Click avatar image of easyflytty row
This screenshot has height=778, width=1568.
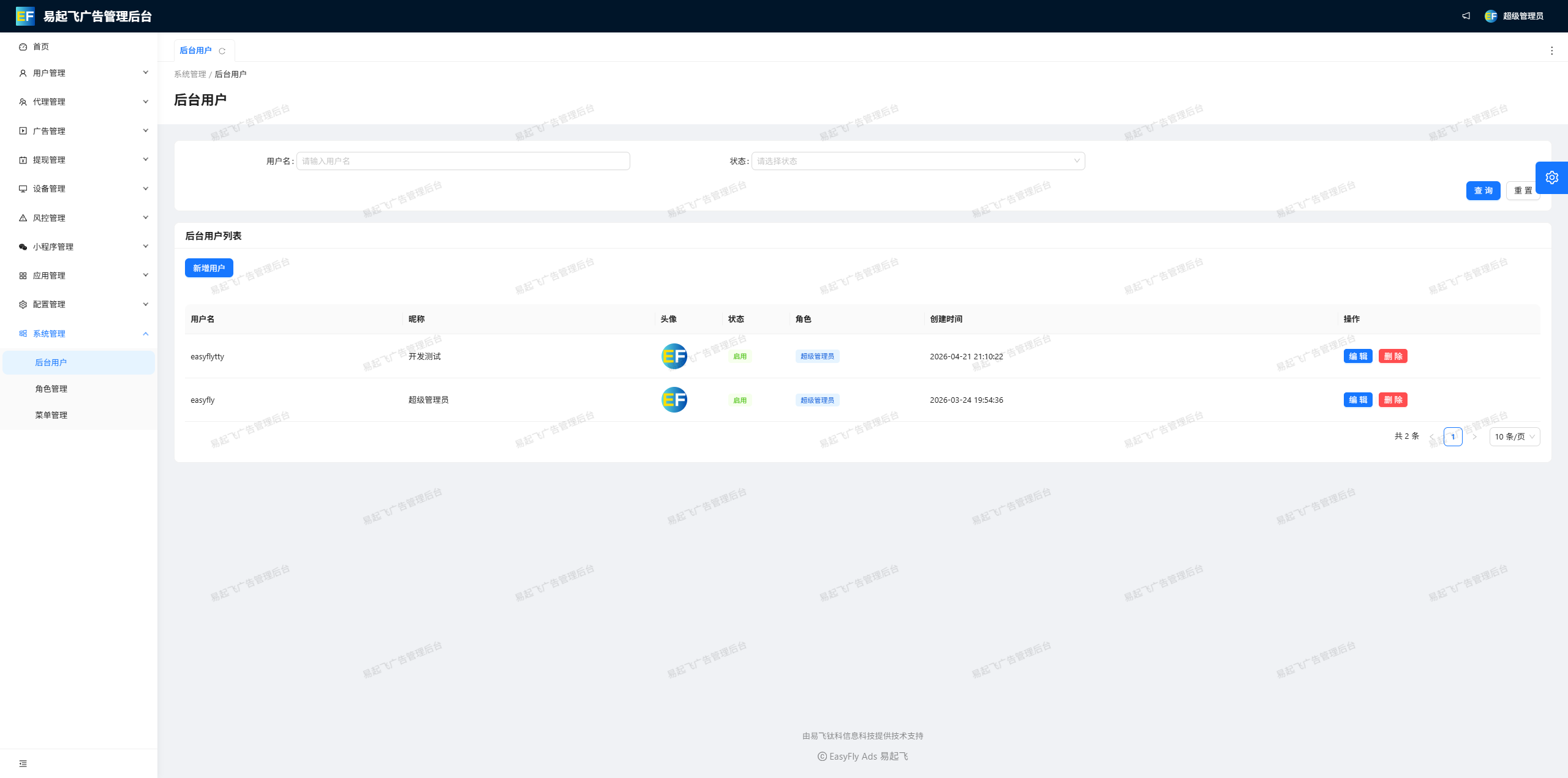674,356
